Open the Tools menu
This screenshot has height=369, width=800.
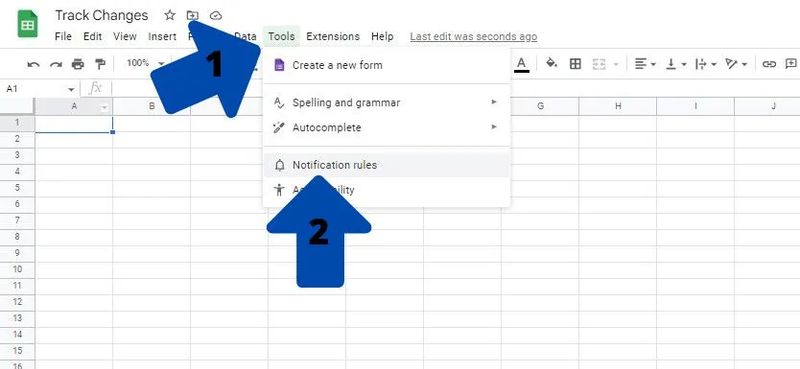282,37
